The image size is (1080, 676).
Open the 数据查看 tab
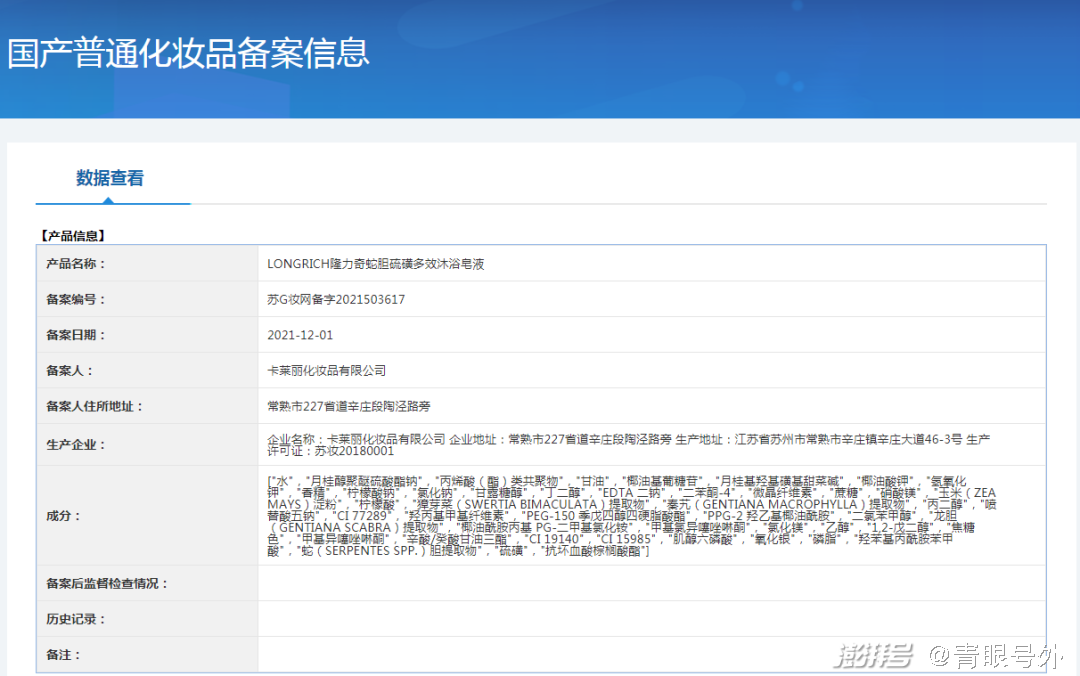110,179
